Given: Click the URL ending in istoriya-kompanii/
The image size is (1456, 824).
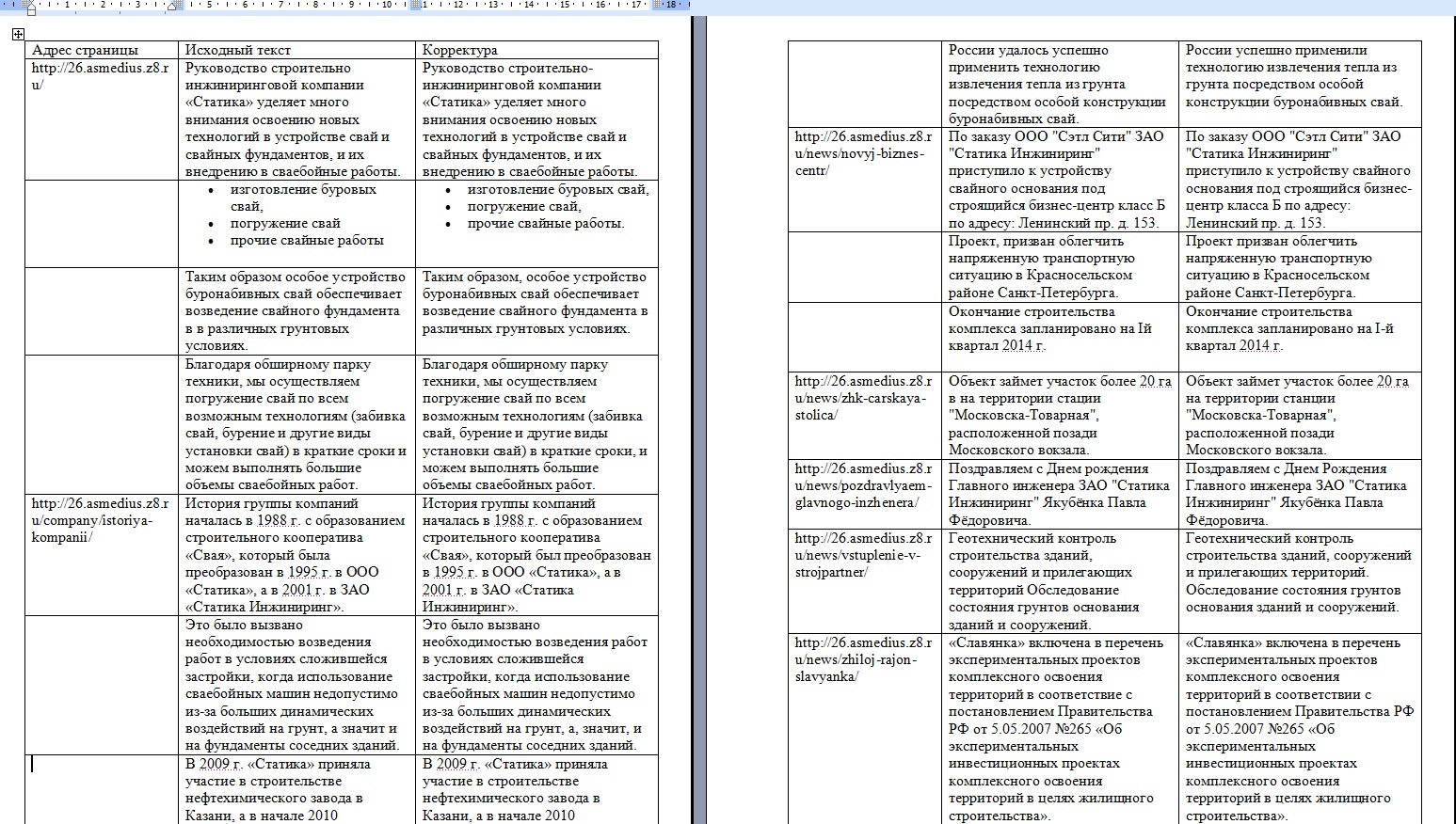Looking at the screenshot, I should click(101, 520).
